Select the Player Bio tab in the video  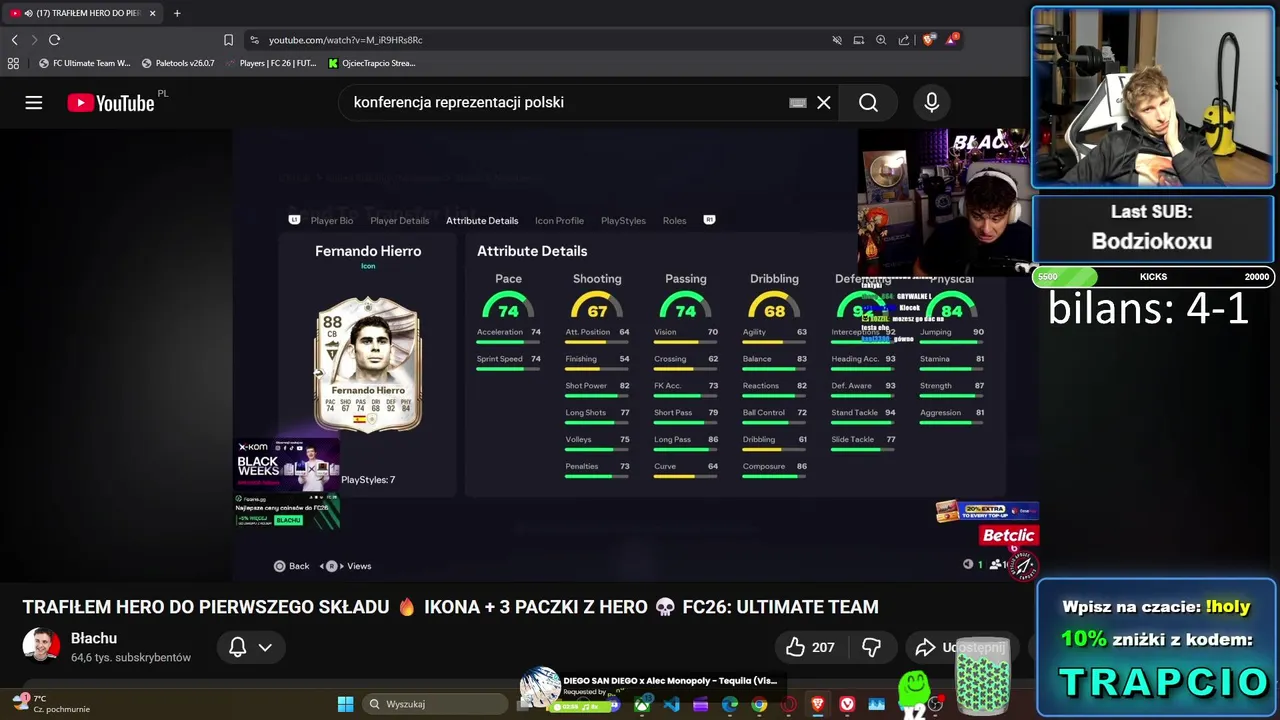(331, 220)
